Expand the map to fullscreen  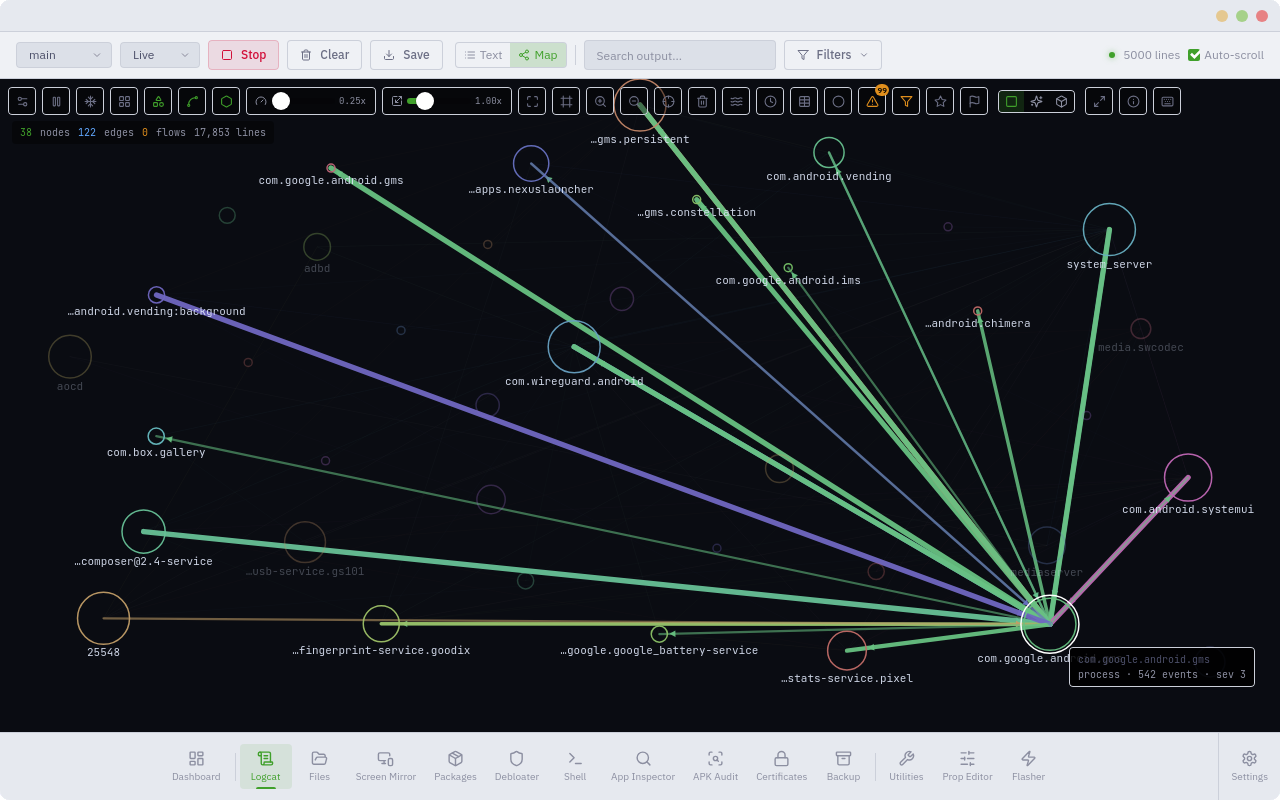tap(1099, 101)
